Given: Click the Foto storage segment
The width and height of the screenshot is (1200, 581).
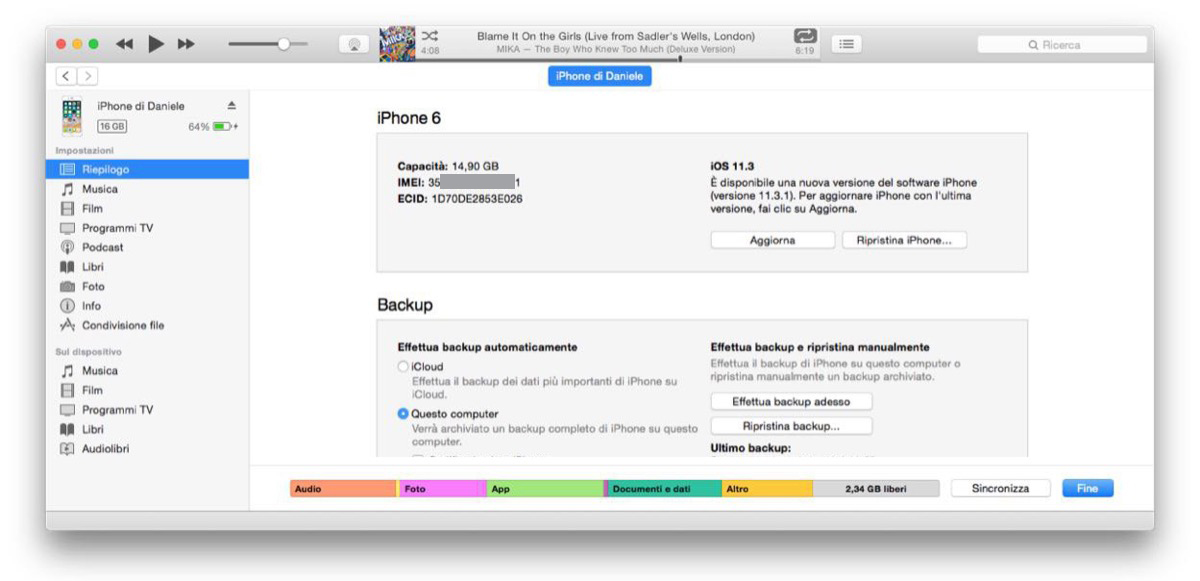Looking at the screenshot, I should (x=442, y=489).
